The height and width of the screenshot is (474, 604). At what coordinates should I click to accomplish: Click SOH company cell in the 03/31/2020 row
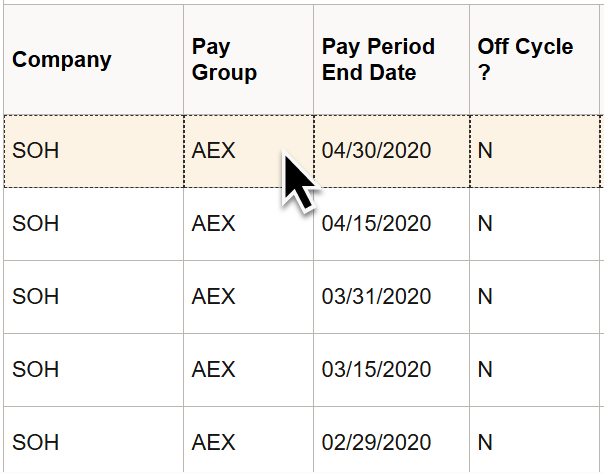36,297
